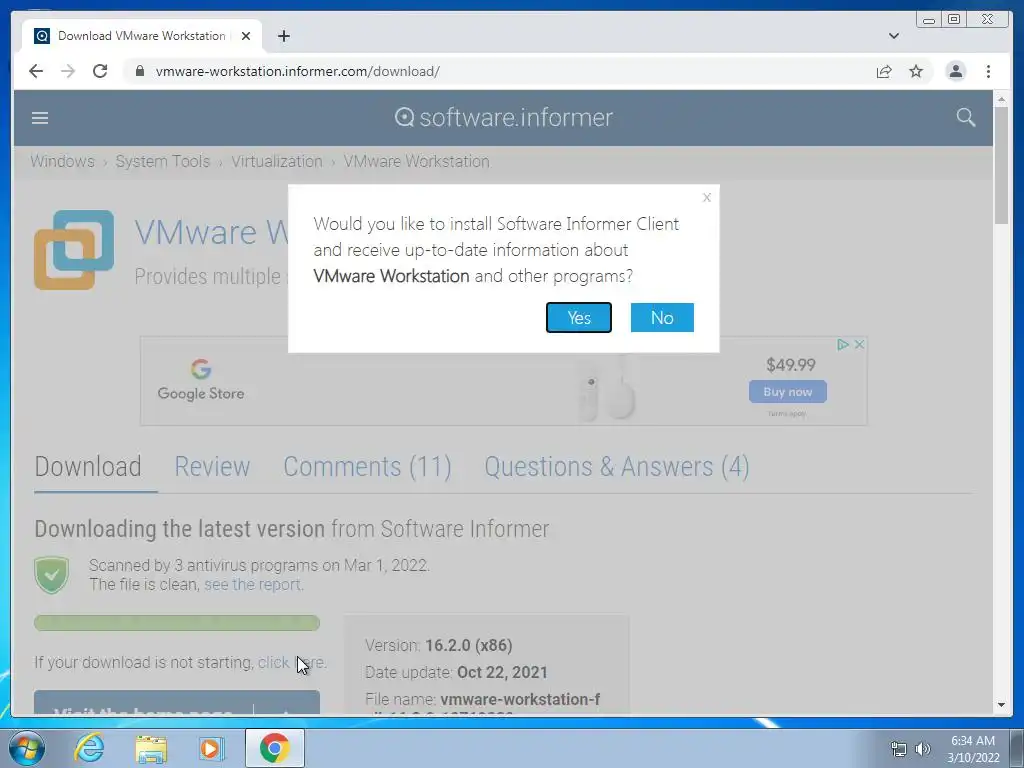Open Windows Explorer from the taskbar
The image size is (1024, 768).
tap(151, 748)
